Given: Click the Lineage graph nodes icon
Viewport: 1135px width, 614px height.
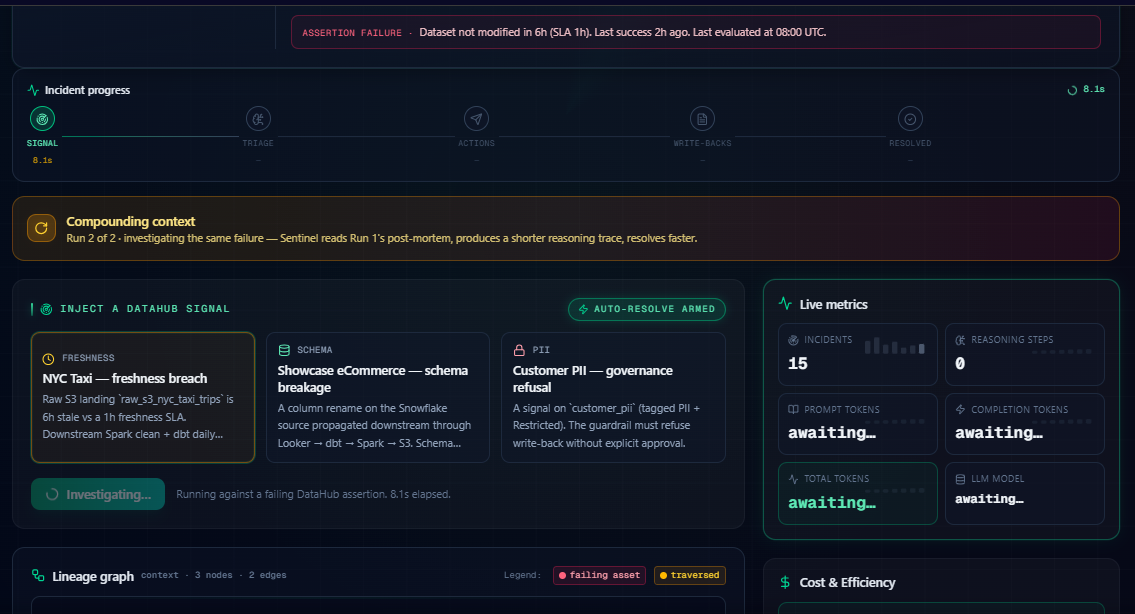Looking at the screenshot, I should pyautogui.click(x=38, y=576).
